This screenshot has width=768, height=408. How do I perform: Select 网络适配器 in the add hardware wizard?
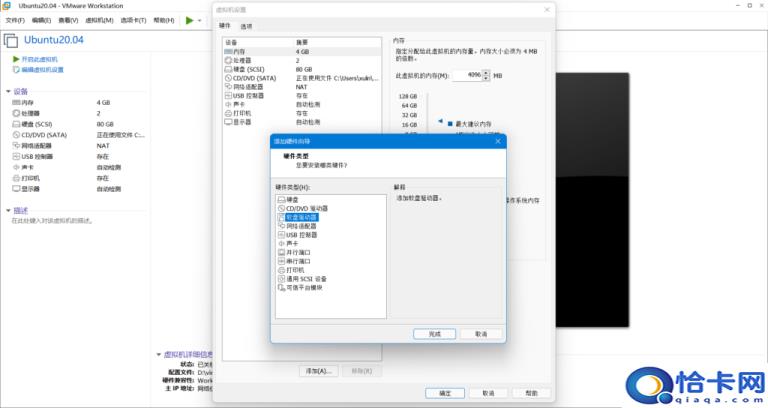pyautogui.click(x=297, y=226)
